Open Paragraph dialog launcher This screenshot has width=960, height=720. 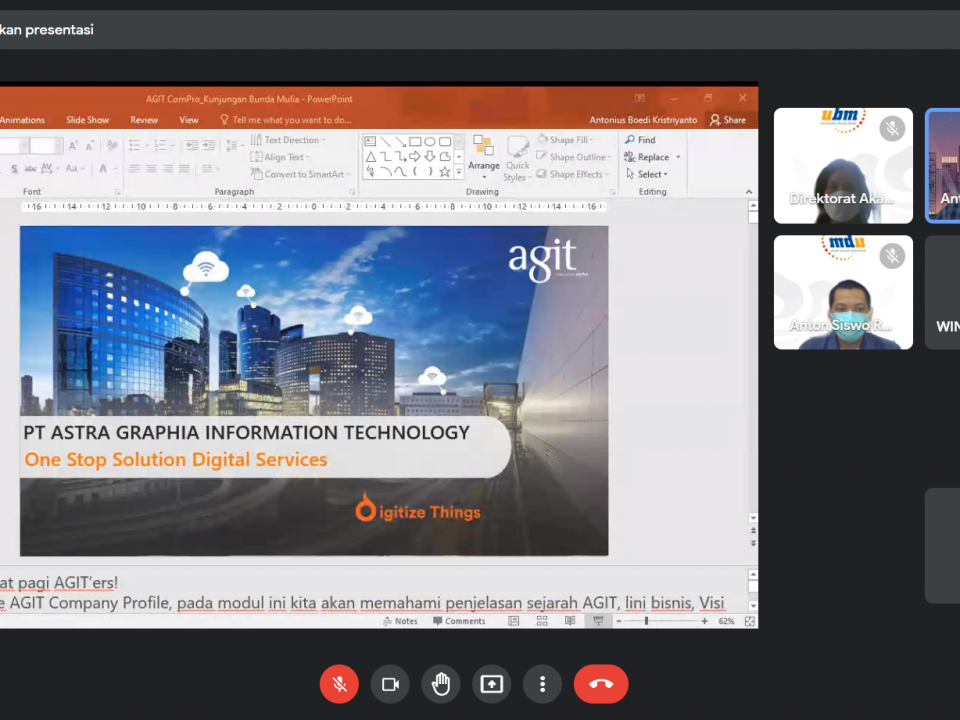click(352, 192)
